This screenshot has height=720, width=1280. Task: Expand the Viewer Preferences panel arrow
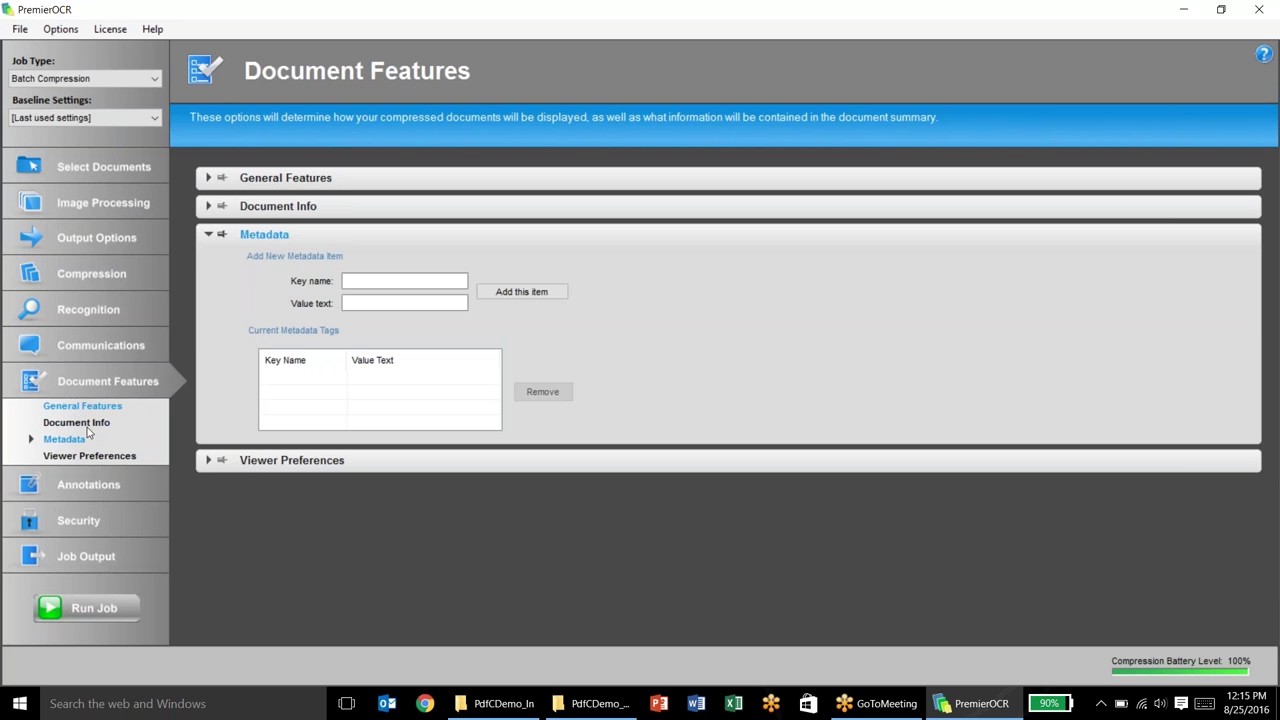point(208,460)
